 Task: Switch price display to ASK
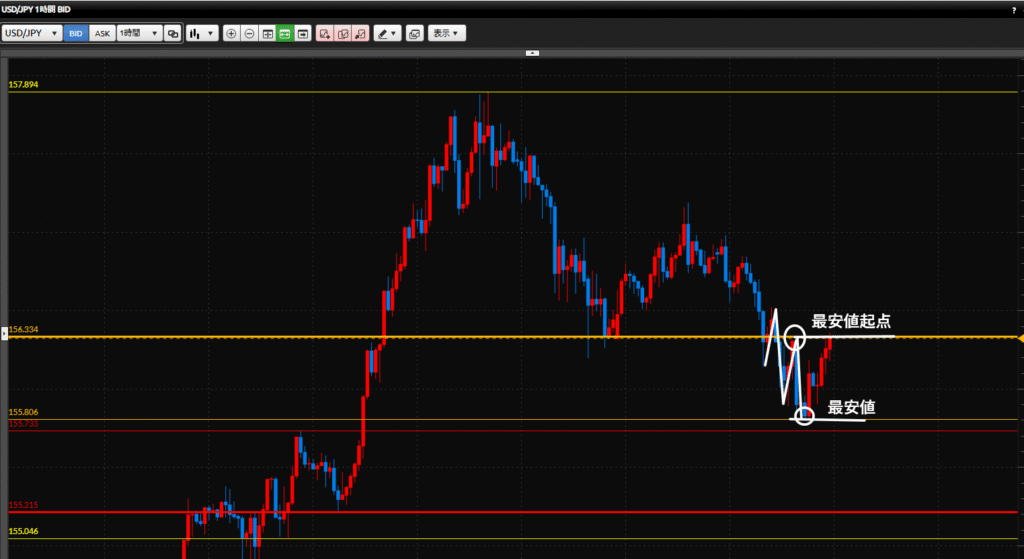[102, 33]
